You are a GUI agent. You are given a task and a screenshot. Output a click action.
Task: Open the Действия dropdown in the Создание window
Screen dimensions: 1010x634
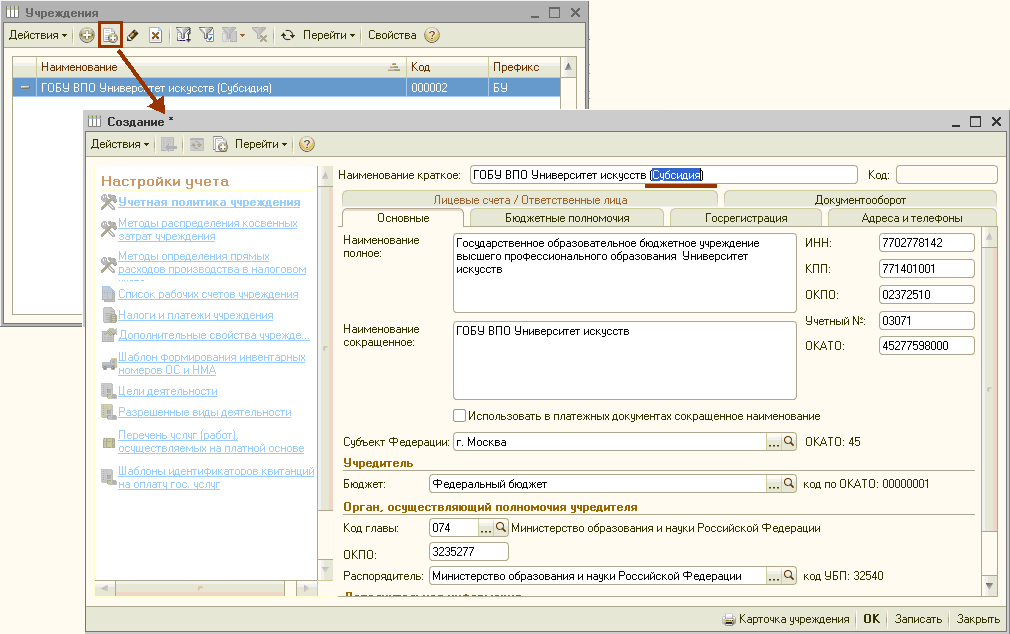tap(121, 144)
